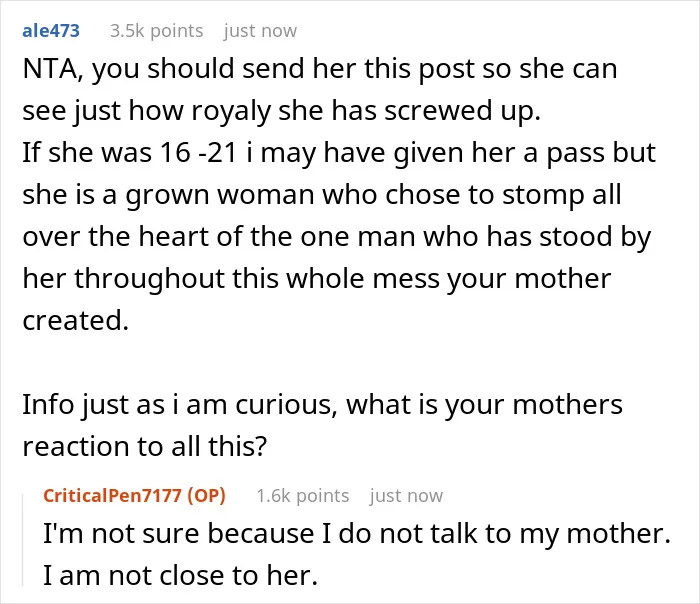This screenshot has height=604, width=700.
Task: Click the 1.6k points score
Action: (x=303, y=496)
